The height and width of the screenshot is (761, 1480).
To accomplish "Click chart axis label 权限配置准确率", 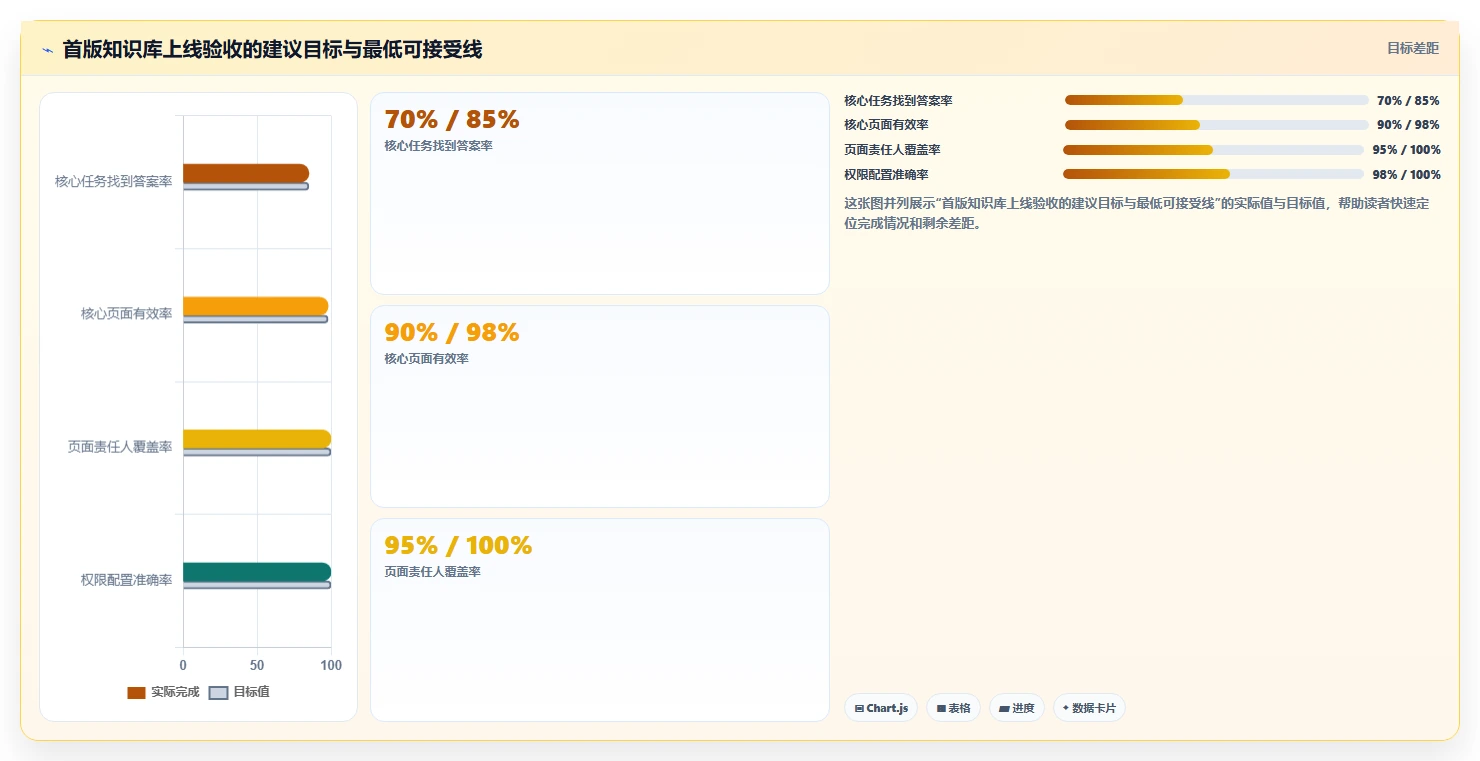I will click(127, 580).
